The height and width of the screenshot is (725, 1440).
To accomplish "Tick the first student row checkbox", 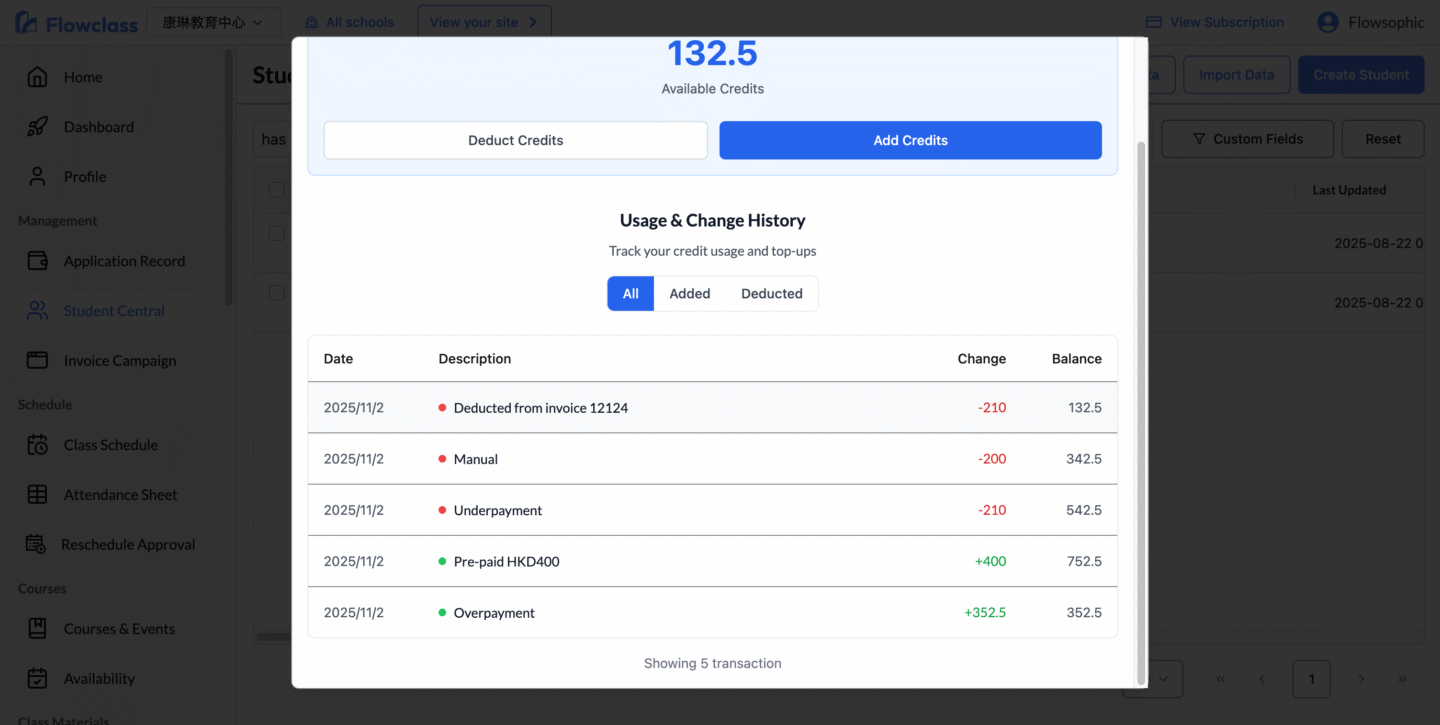I will [277, 234].
